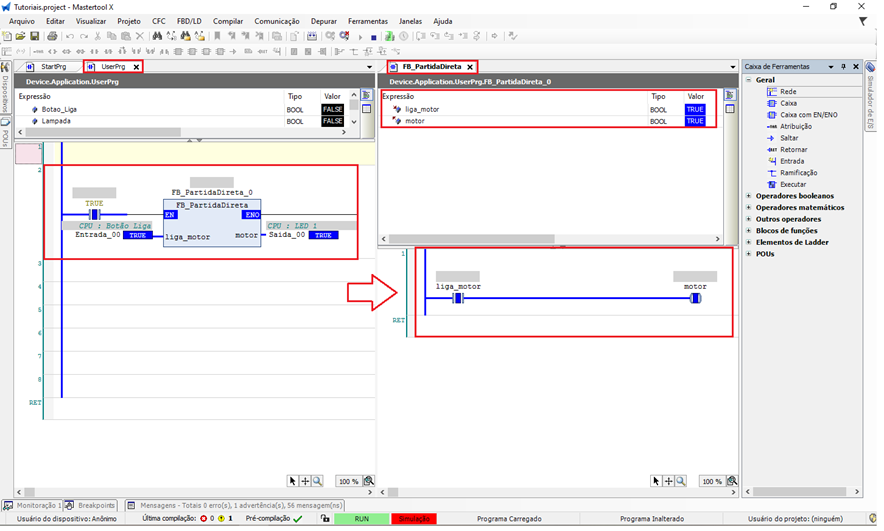Click the Stop icon in toolbar
This screenshot has height=531, width=884.
374,37
